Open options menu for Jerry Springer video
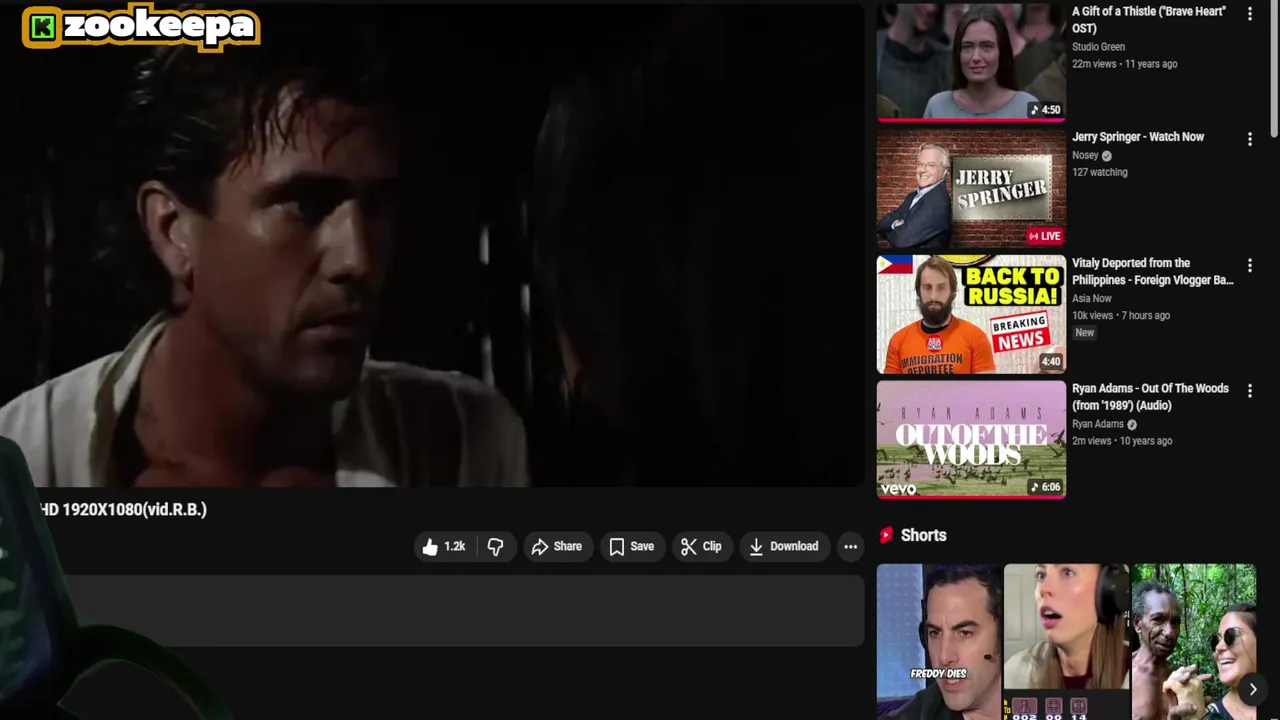1280x720 pixels. (x=1249, y=139)
